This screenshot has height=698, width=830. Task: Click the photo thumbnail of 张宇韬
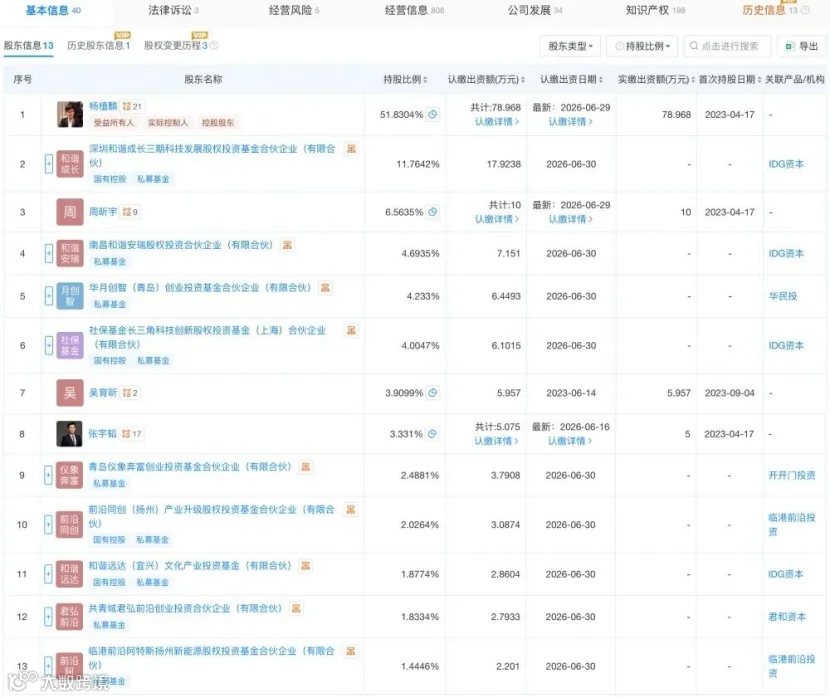[x=69, y=434]
